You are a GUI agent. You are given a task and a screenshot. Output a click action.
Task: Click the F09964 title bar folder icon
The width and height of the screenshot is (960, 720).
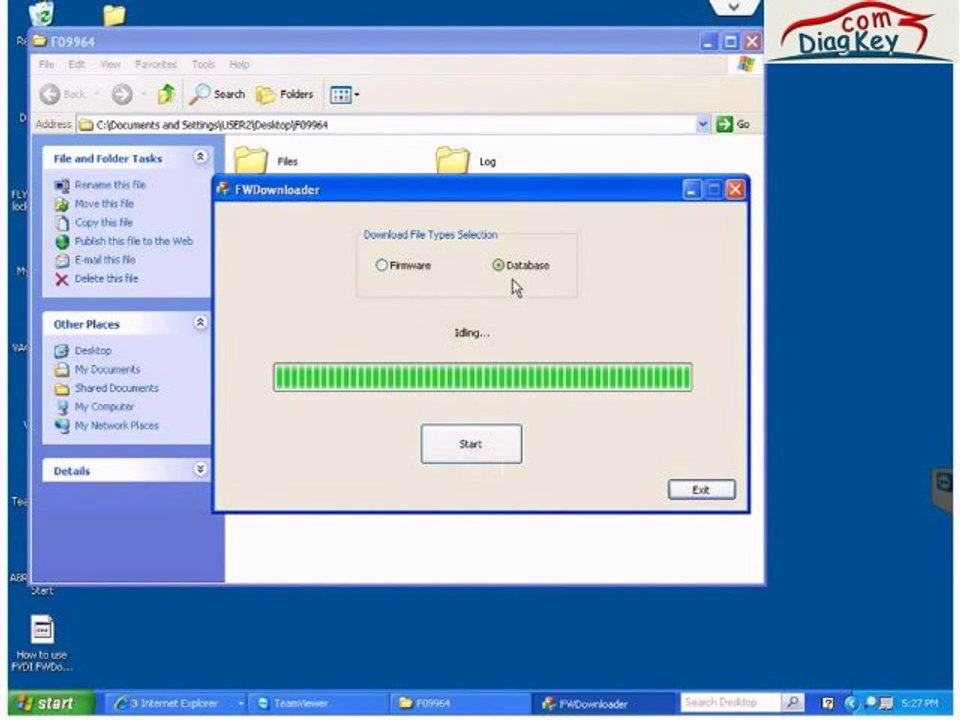pyautogui.click(x=40, y=41)
